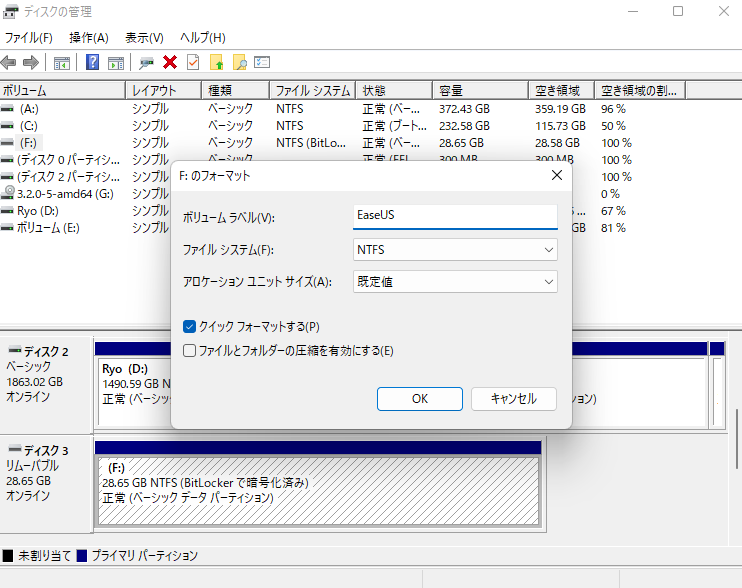Click the back arrow toolbar icon

tap(9, 62)
